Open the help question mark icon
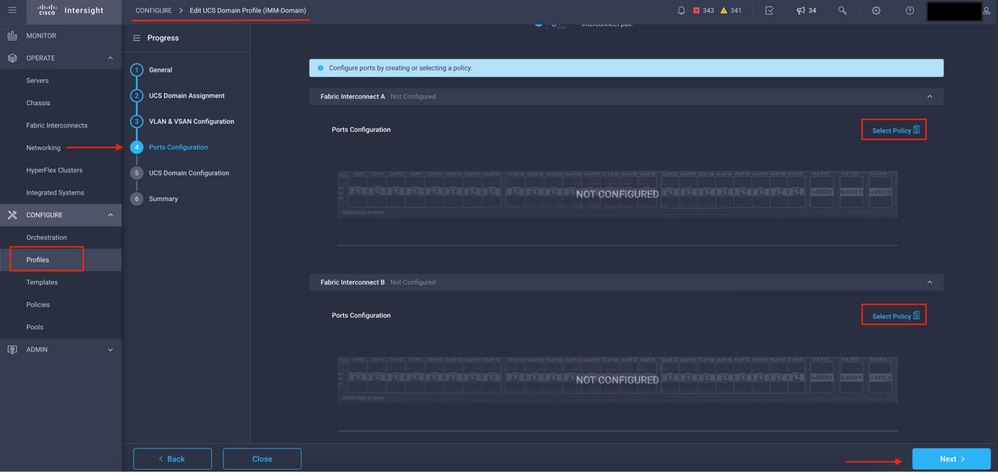This screenshot has width=998, height=473. click(x=910, y=11)
